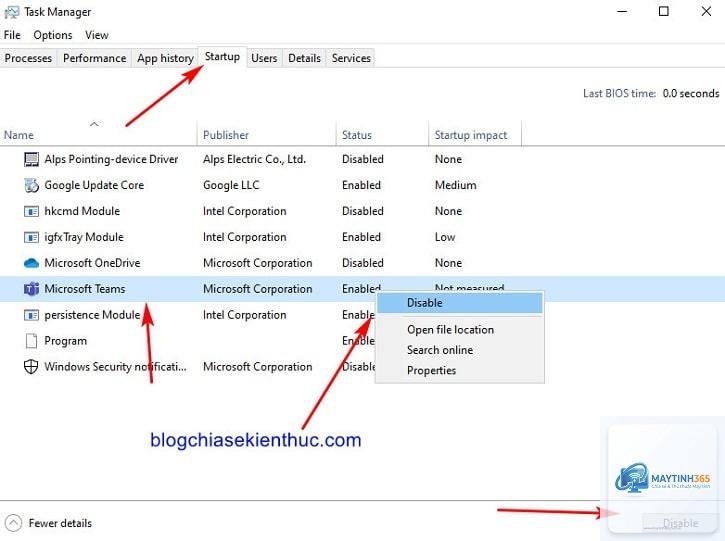Switch to the Details tab

[304, 58]
